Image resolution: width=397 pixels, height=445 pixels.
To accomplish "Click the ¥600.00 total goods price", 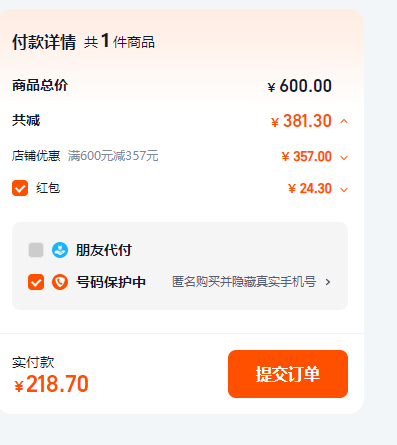I will [299, 86].
